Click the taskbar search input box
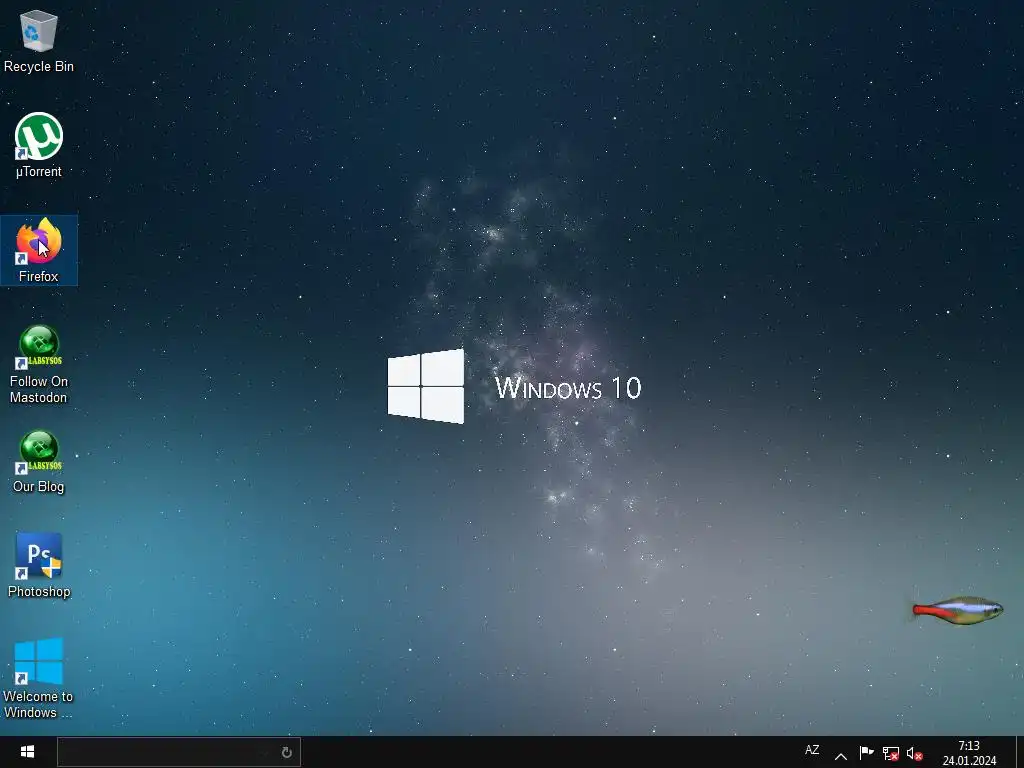 pyautogui.click(x=178, y=752)
